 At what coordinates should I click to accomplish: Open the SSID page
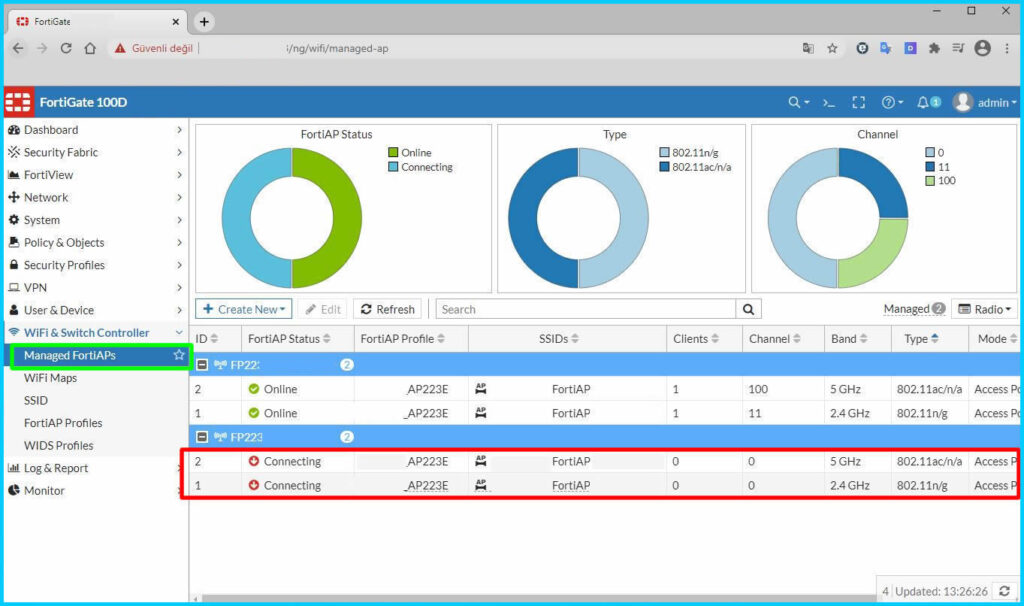pos(36,400)
